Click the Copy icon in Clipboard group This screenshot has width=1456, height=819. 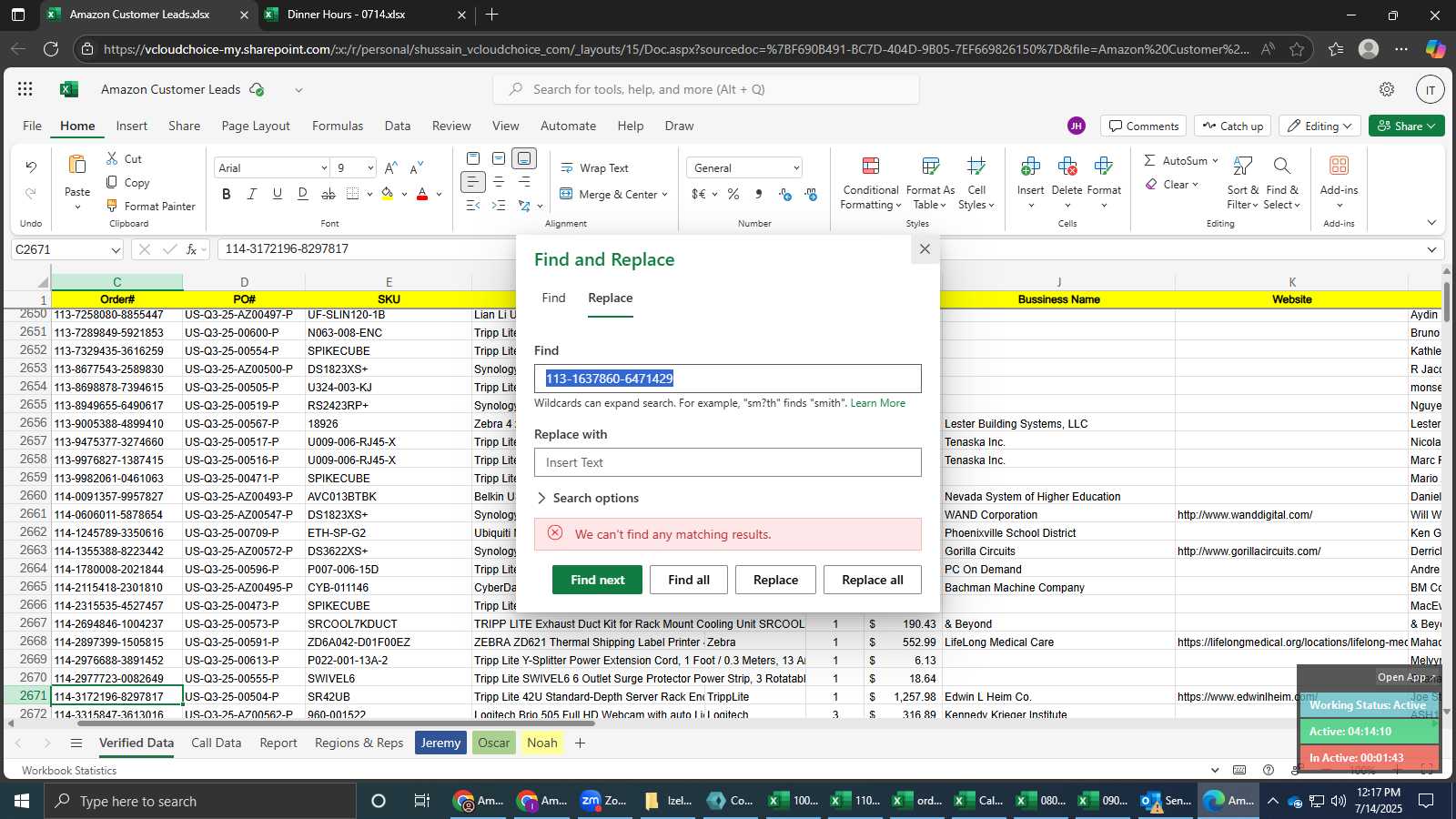pos(112,182)
